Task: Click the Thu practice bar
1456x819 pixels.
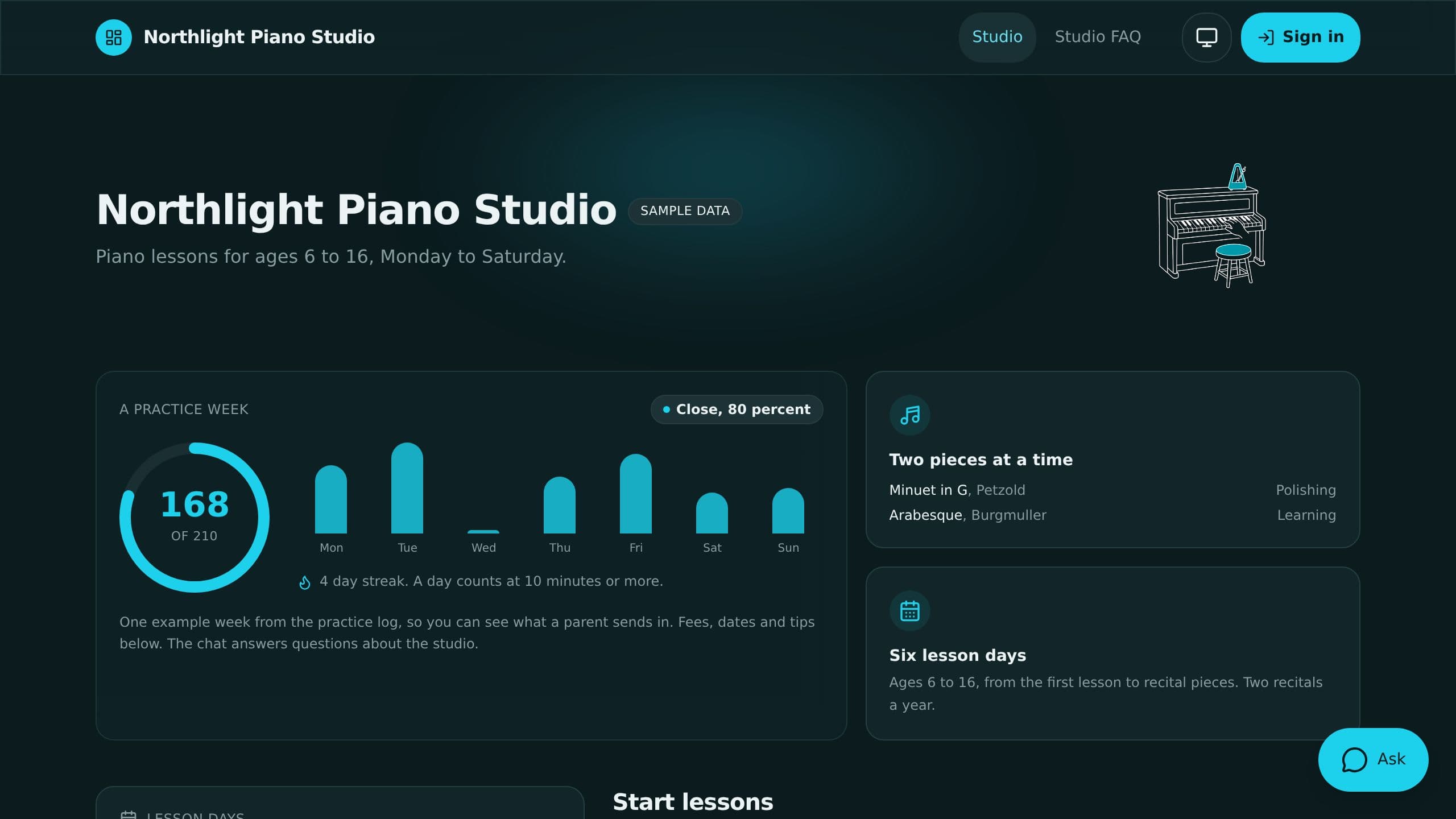Action: 560,505
